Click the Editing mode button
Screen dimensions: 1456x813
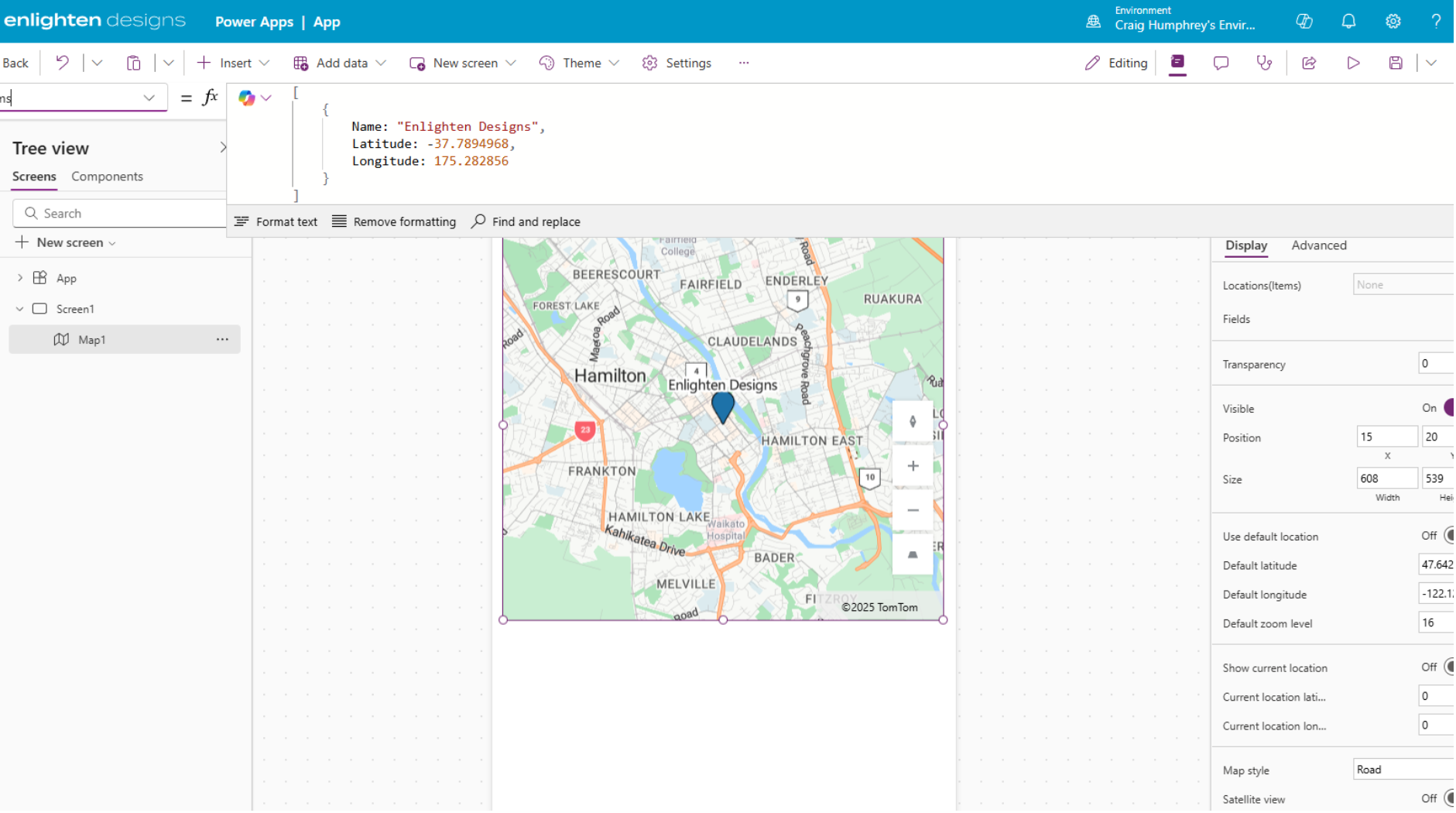1116,63
